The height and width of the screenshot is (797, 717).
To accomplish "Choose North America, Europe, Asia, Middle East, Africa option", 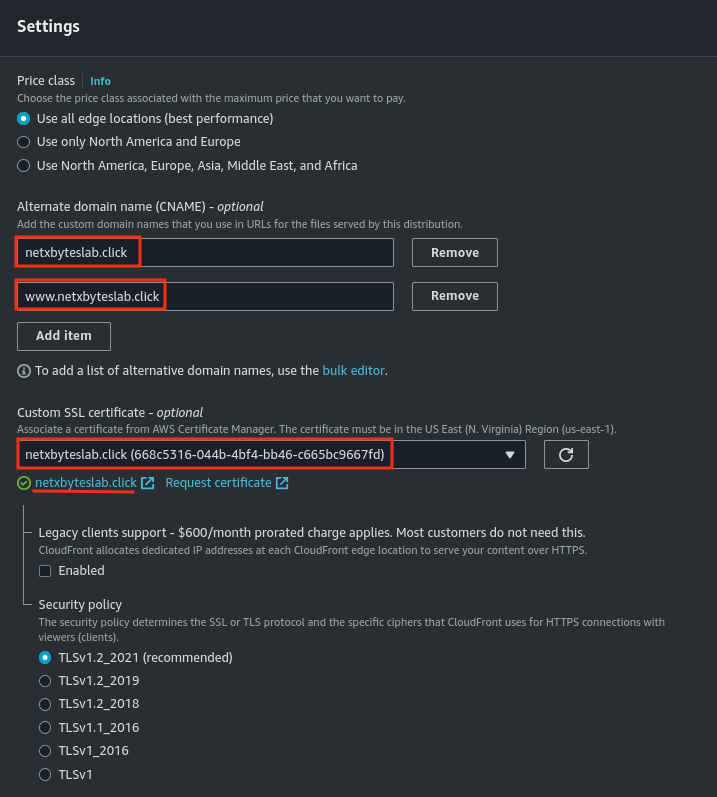I will [24, 165].
